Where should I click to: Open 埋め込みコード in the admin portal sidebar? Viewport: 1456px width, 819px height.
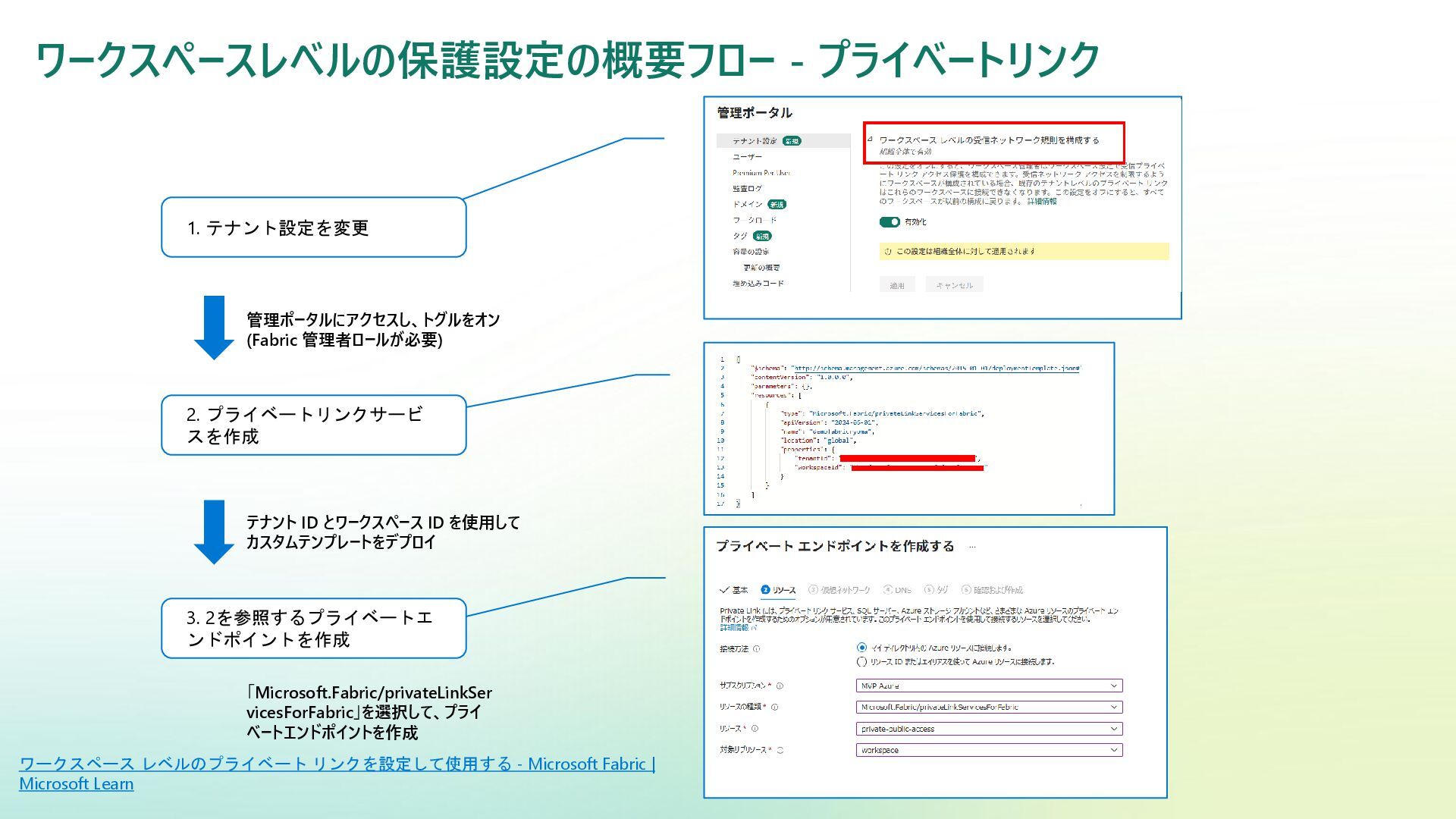point(758,284)
